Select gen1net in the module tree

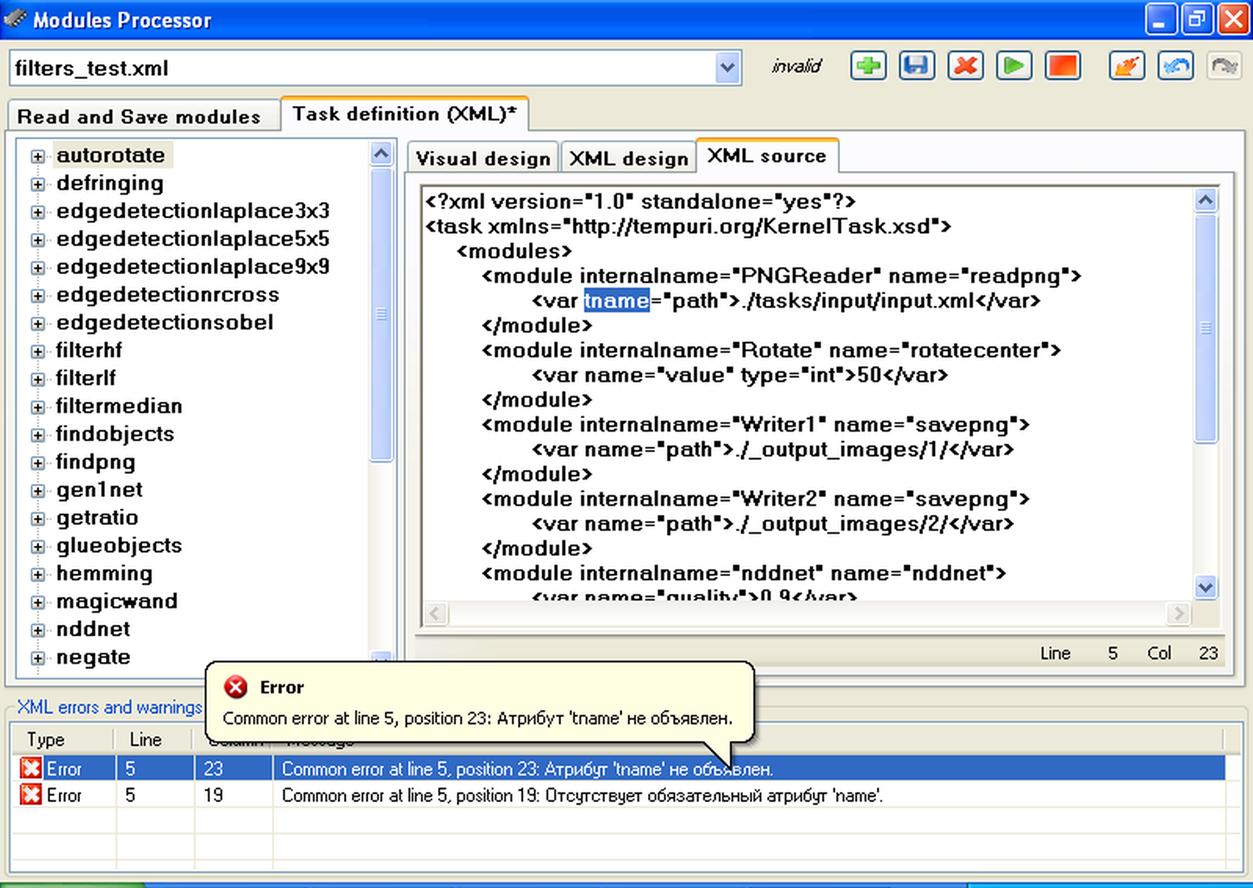(99, 489)
